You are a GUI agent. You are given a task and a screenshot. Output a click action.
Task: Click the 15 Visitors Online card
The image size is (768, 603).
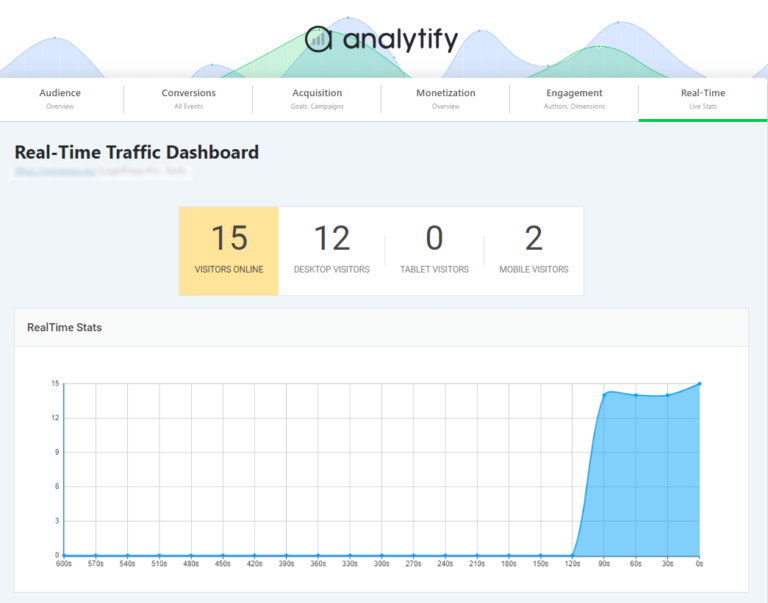229,251
